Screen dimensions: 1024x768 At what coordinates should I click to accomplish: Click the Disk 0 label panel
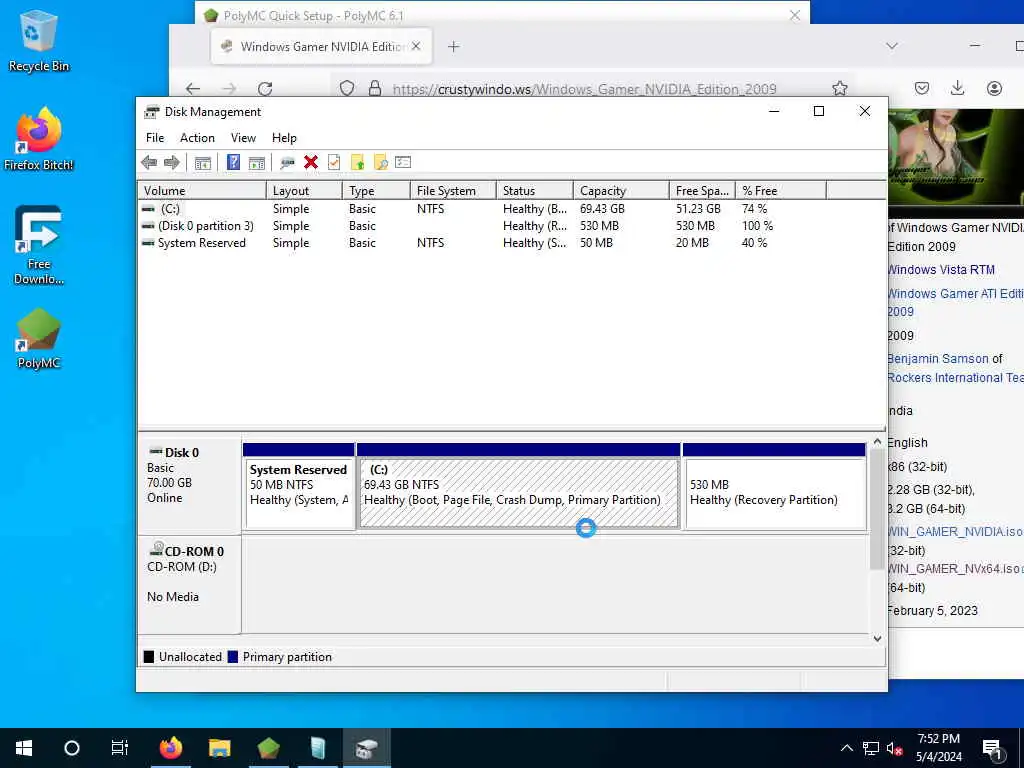(x=189, y=486)
